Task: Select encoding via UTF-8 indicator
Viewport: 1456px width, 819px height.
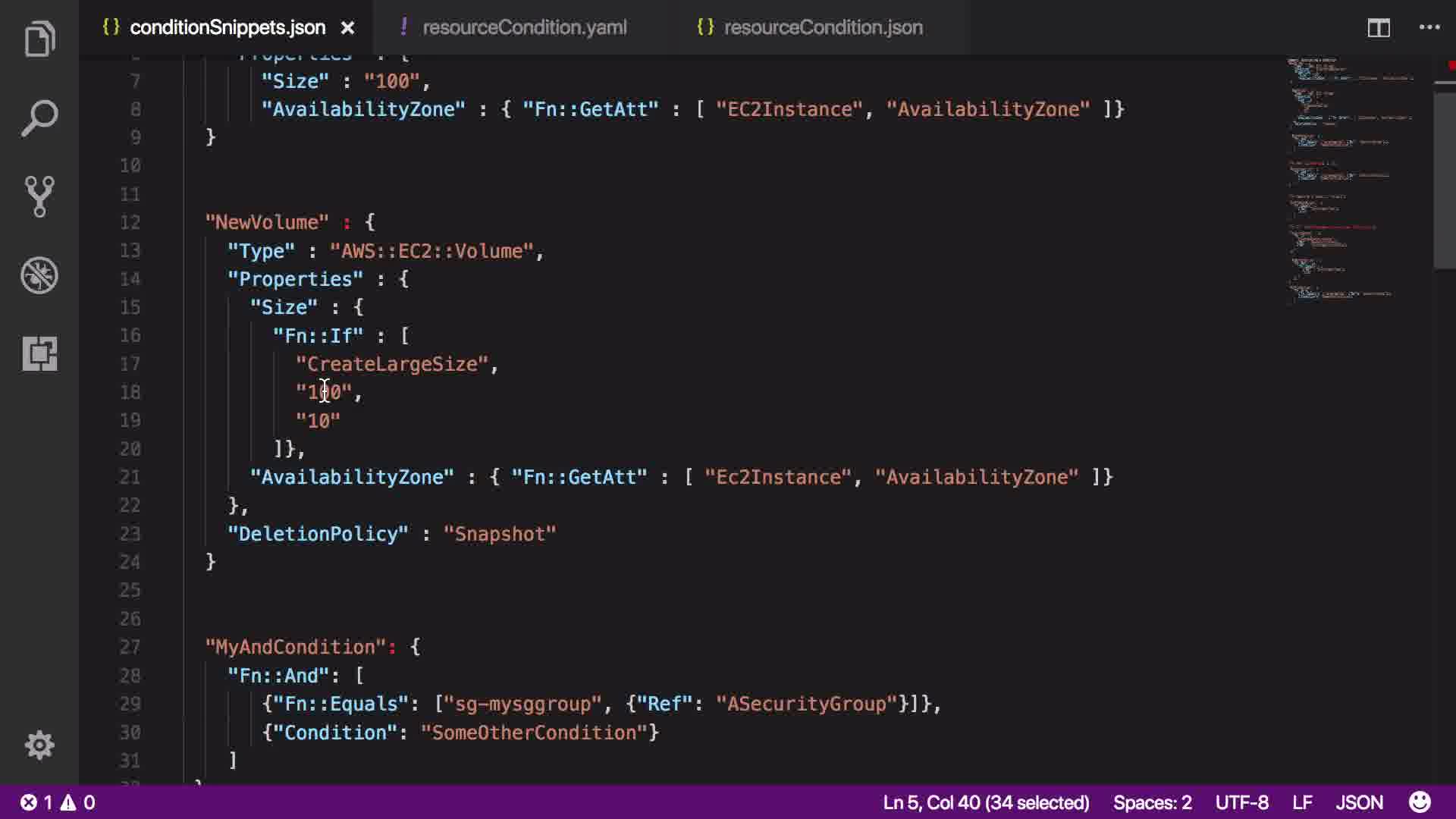Action: (1241, 802)
